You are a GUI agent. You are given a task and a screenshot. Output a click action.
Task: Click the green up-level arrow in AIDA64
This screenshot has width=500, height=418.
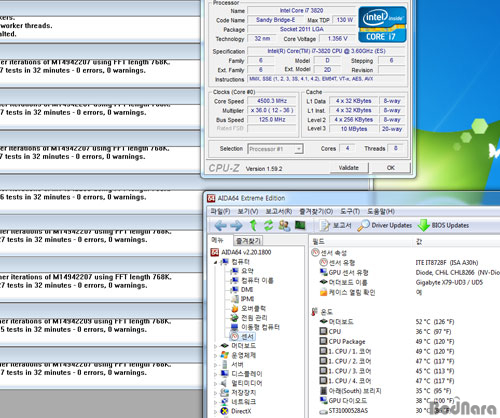pos(253,225)
